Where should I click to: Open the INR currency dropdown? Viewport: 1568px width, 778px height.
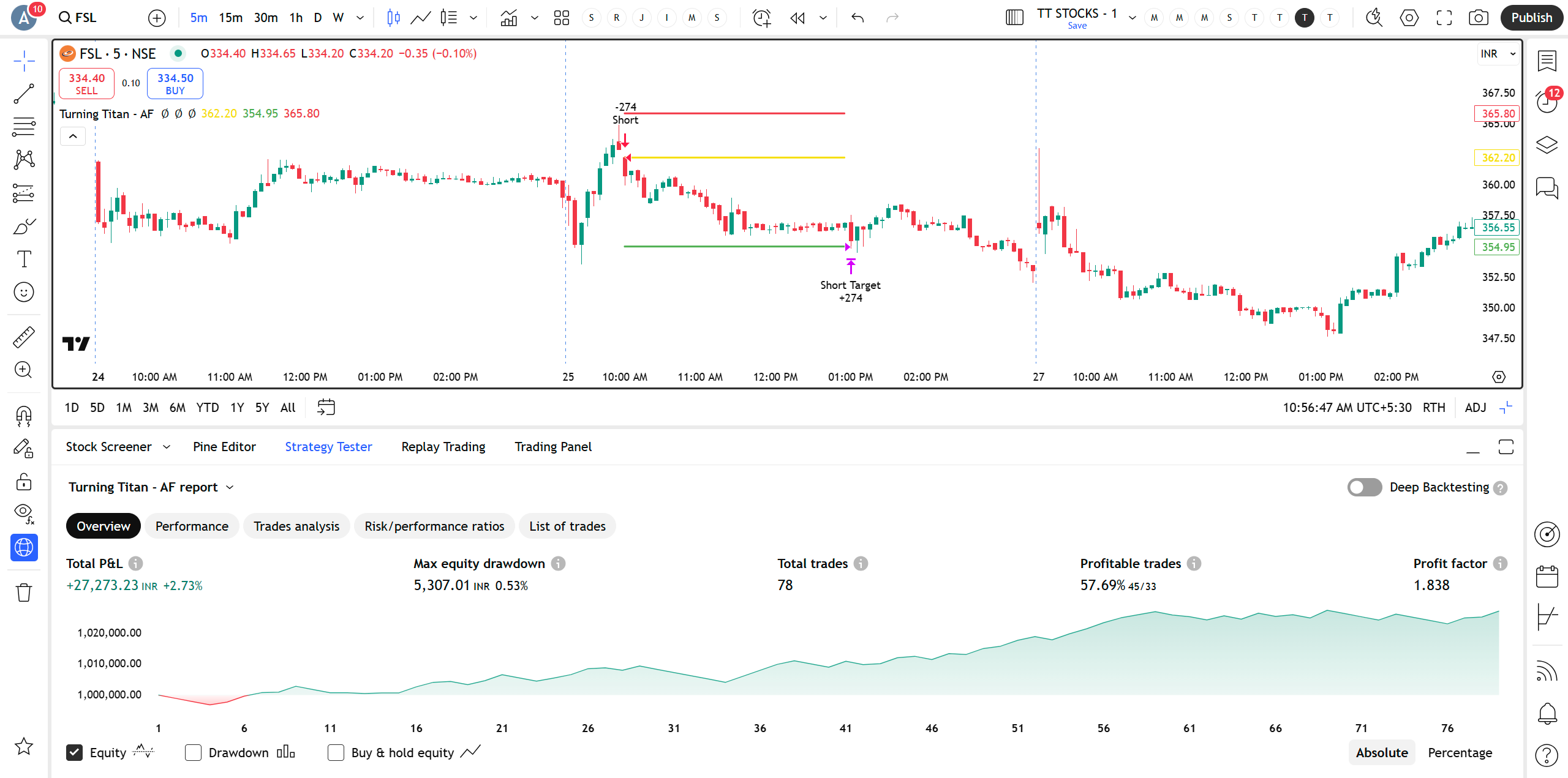(1498, 54)
